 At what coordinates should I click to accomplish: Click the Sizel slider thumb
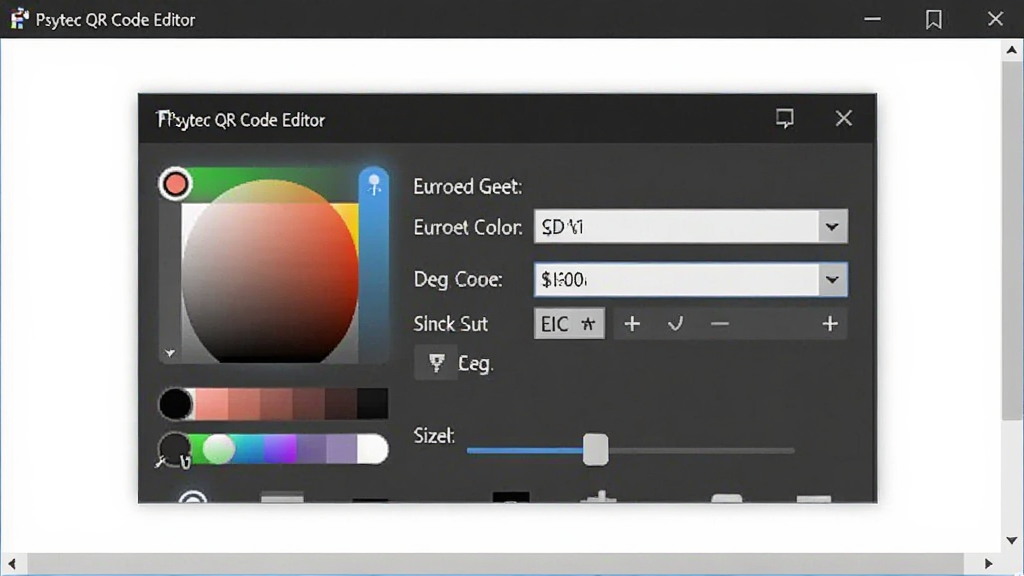pos(596,449)
